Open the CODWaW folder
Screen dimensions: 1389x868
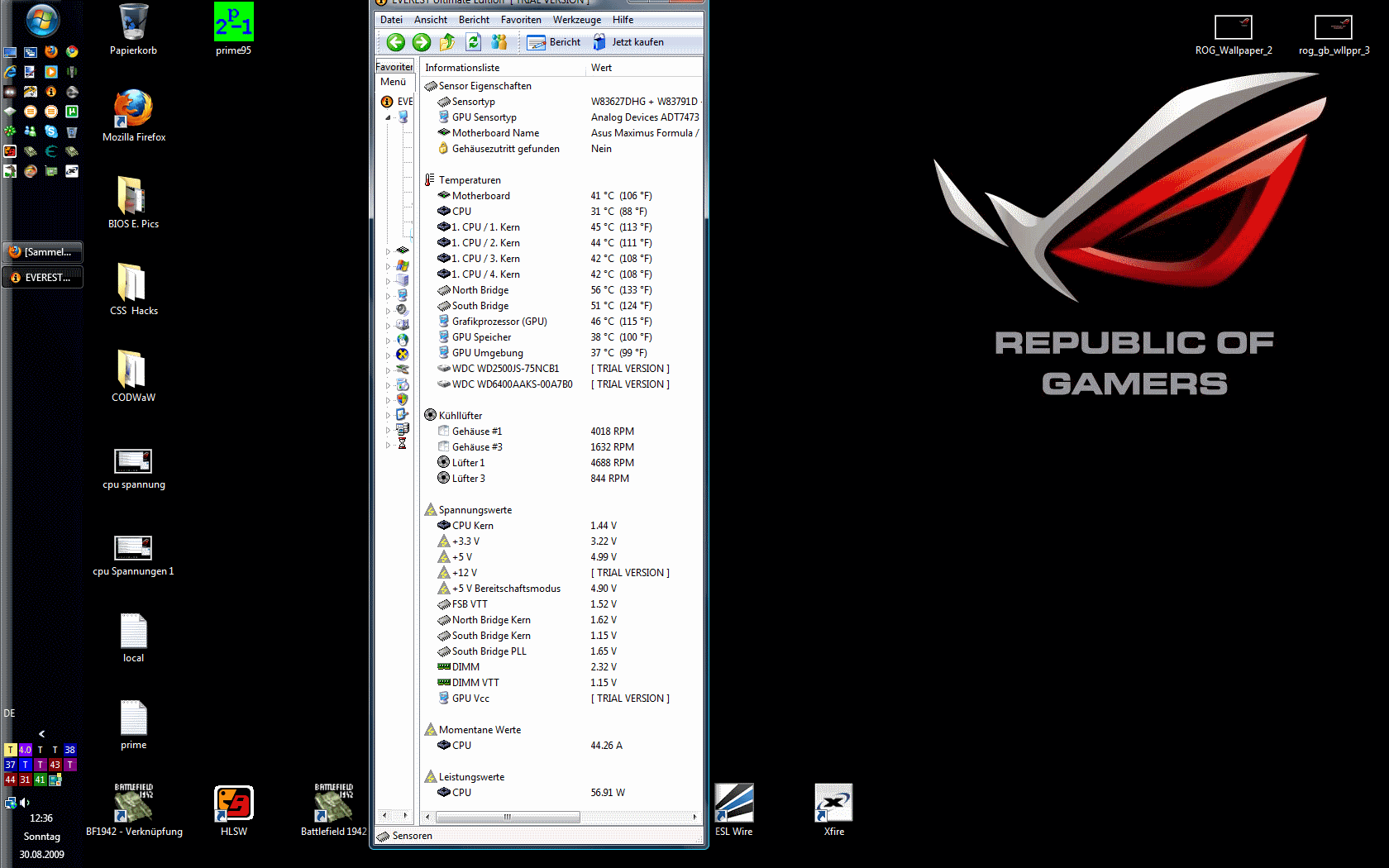click(x=133, y=376)
